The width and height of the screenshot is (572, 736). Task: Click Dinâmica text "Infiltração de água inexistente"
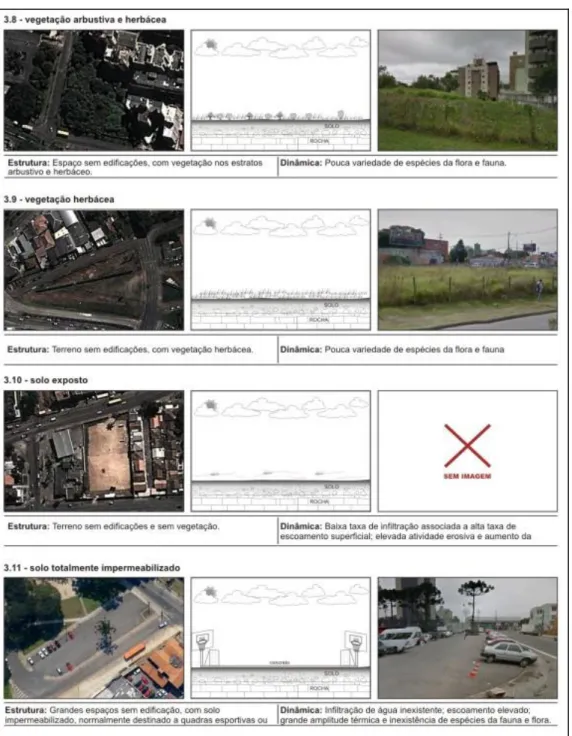[416, 715]
